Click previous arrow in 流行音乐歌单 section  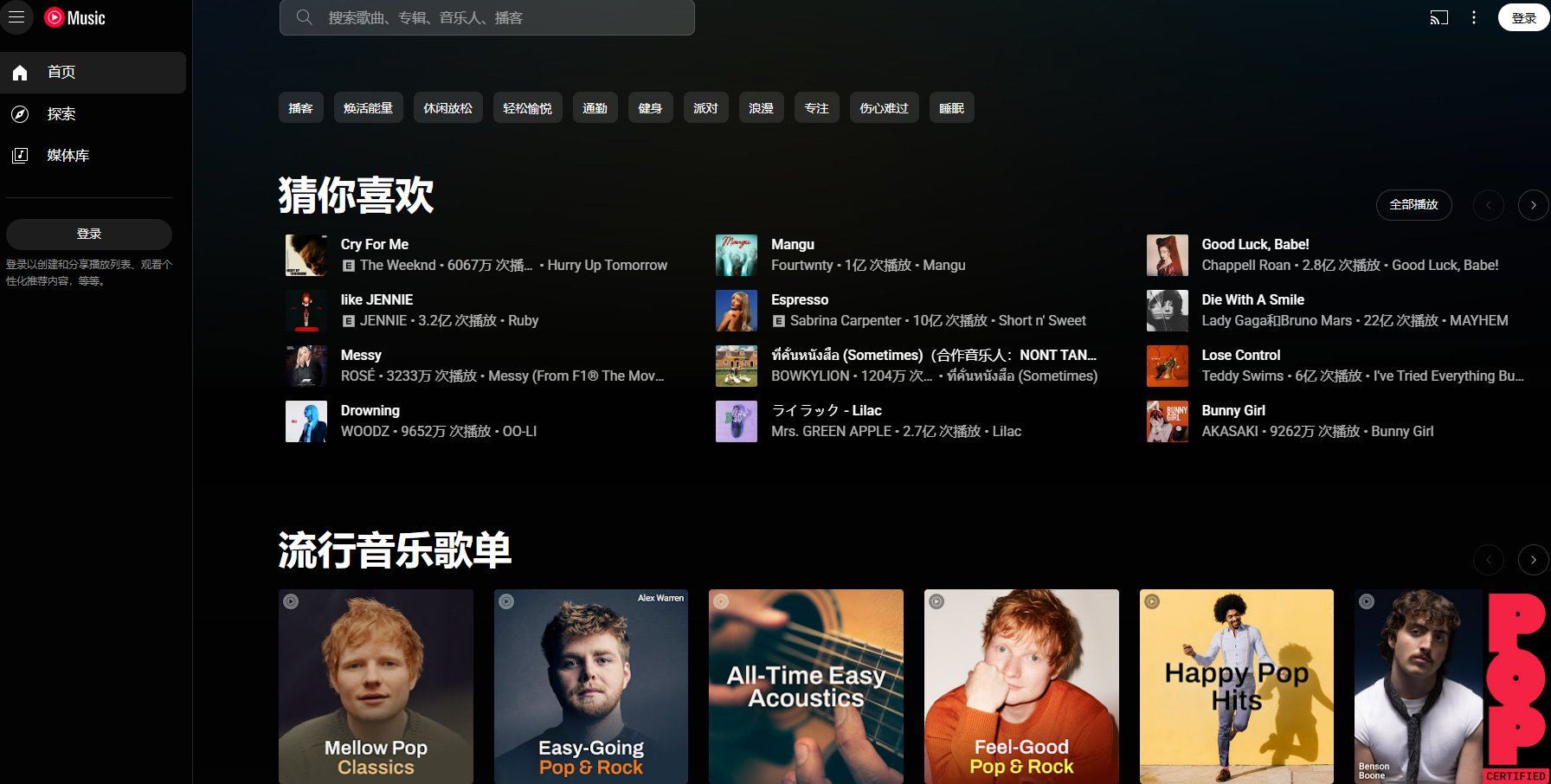(x=1489, y=560)
